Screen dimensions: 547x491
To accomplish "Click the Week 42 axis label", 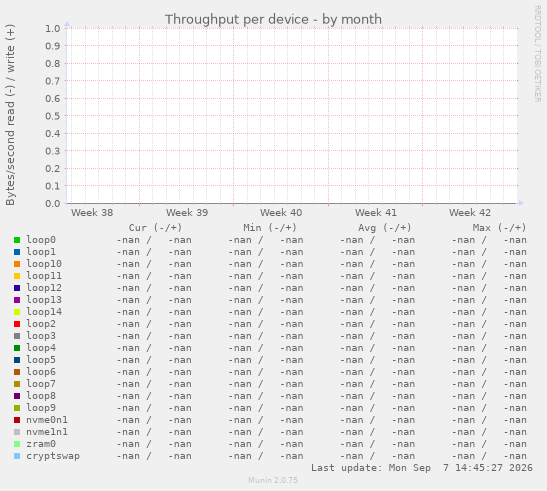I will pyautogui.click(x=470, y=213).
